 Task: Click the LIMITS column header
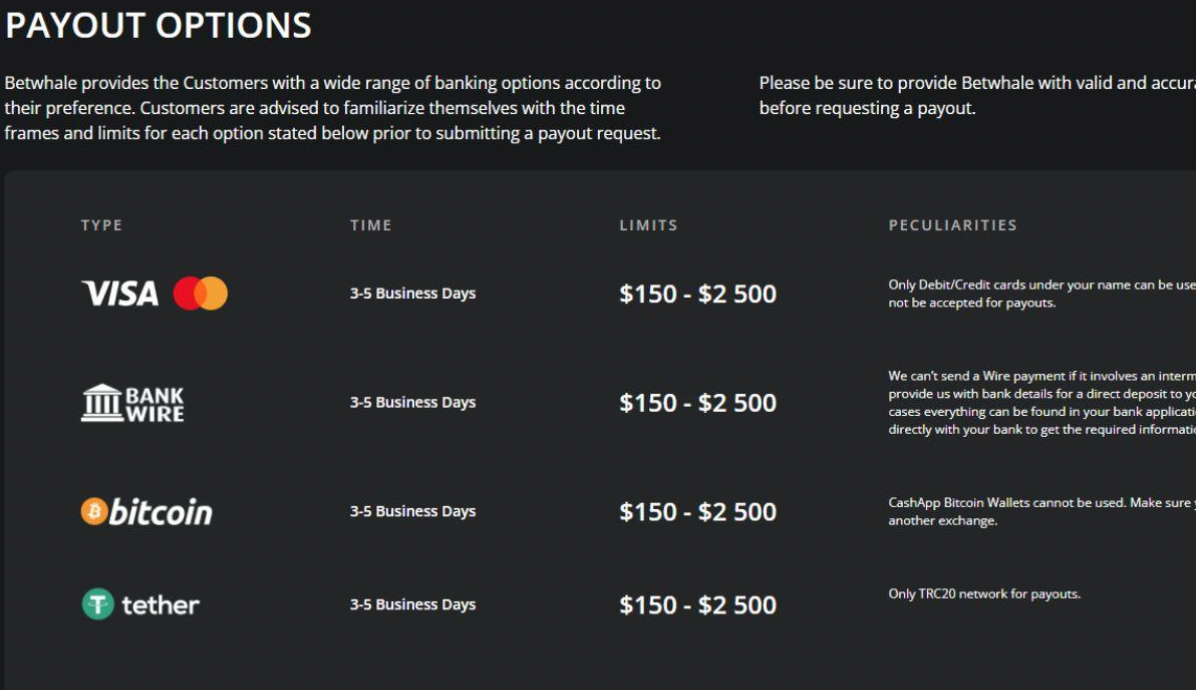648,226
